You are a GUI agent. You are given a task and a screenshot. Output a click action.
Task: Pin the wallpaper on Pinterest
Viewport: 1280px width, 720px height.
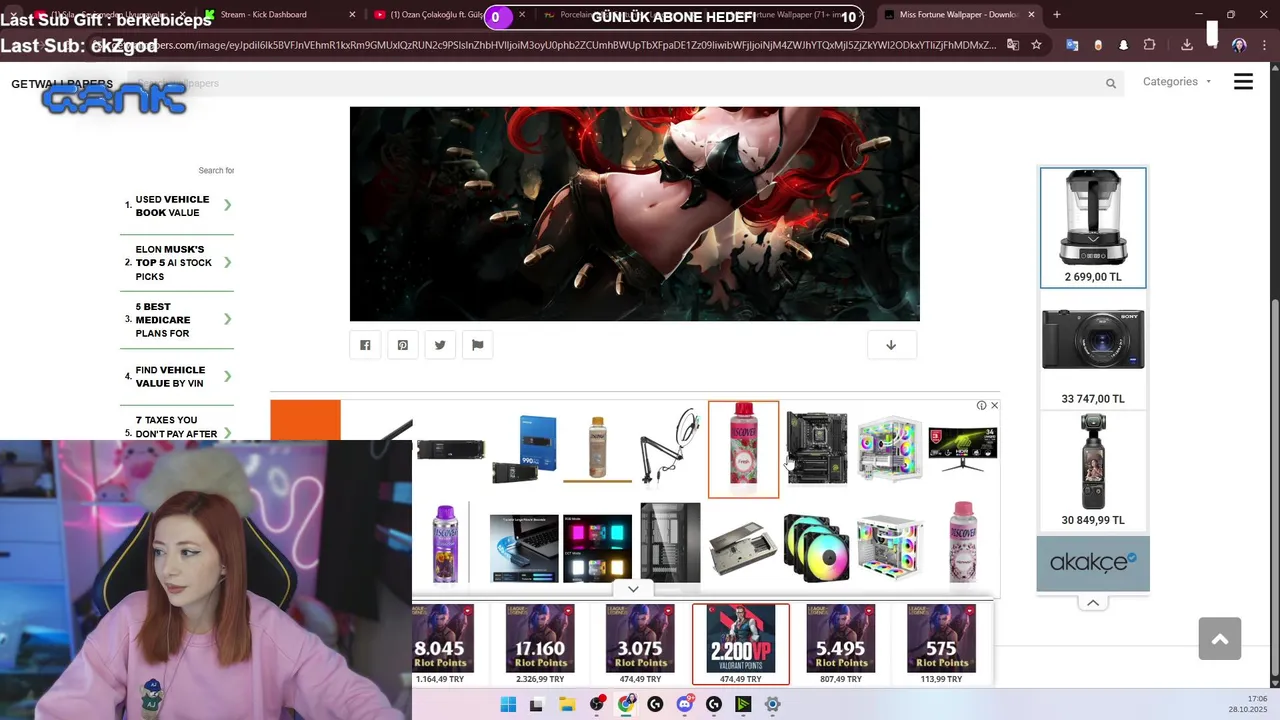[x=402, y=345]
